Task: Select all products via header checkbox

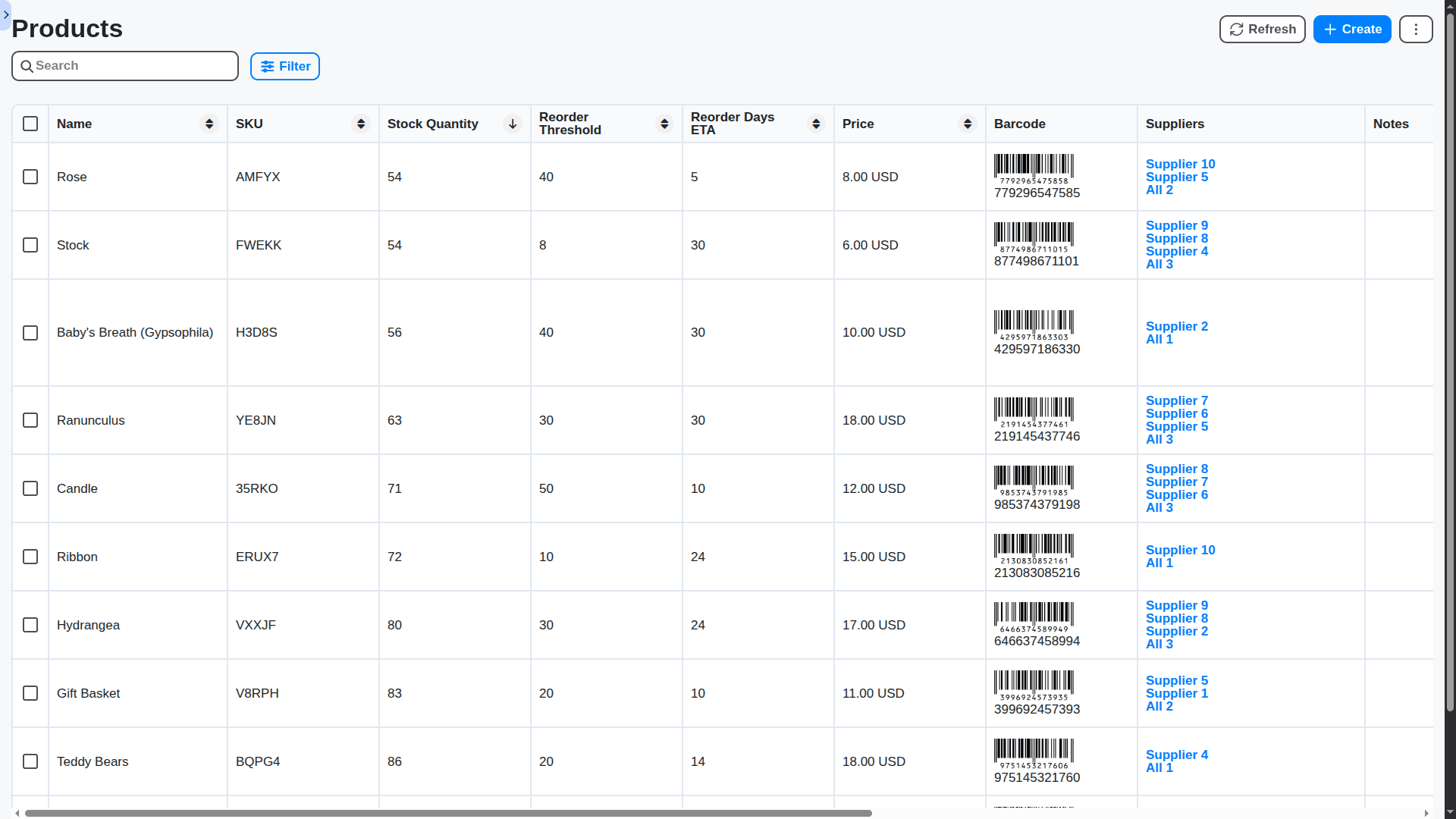Action: (30, 124)
